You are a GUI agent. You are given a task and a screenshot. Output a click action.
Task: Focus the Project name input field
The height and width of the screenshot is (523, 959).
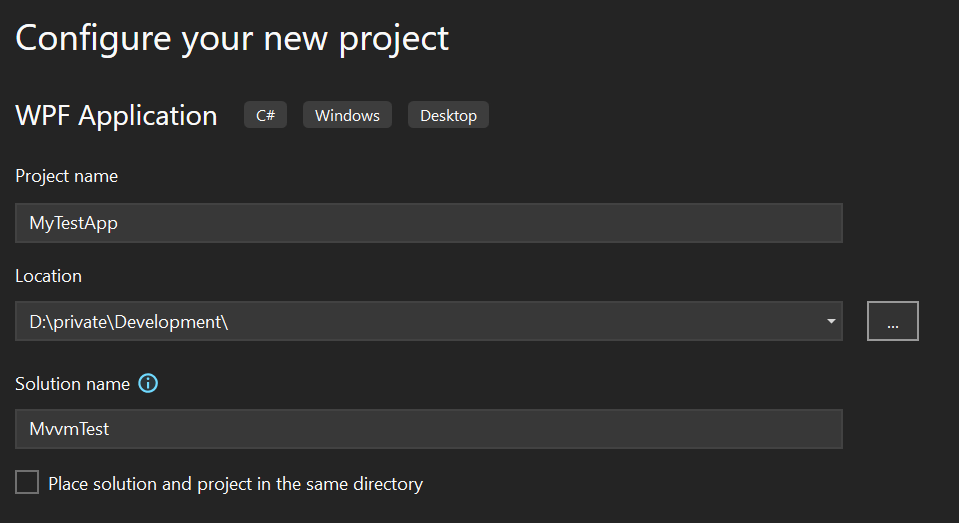(x=429, y=223)
